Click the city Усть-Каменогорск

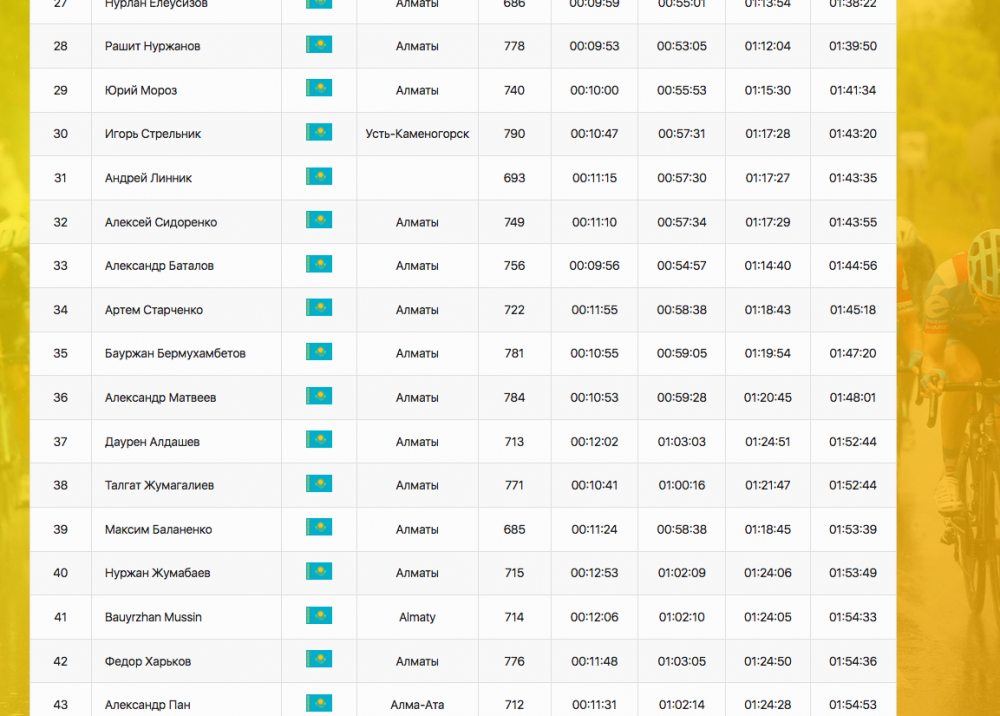point(417,134)
